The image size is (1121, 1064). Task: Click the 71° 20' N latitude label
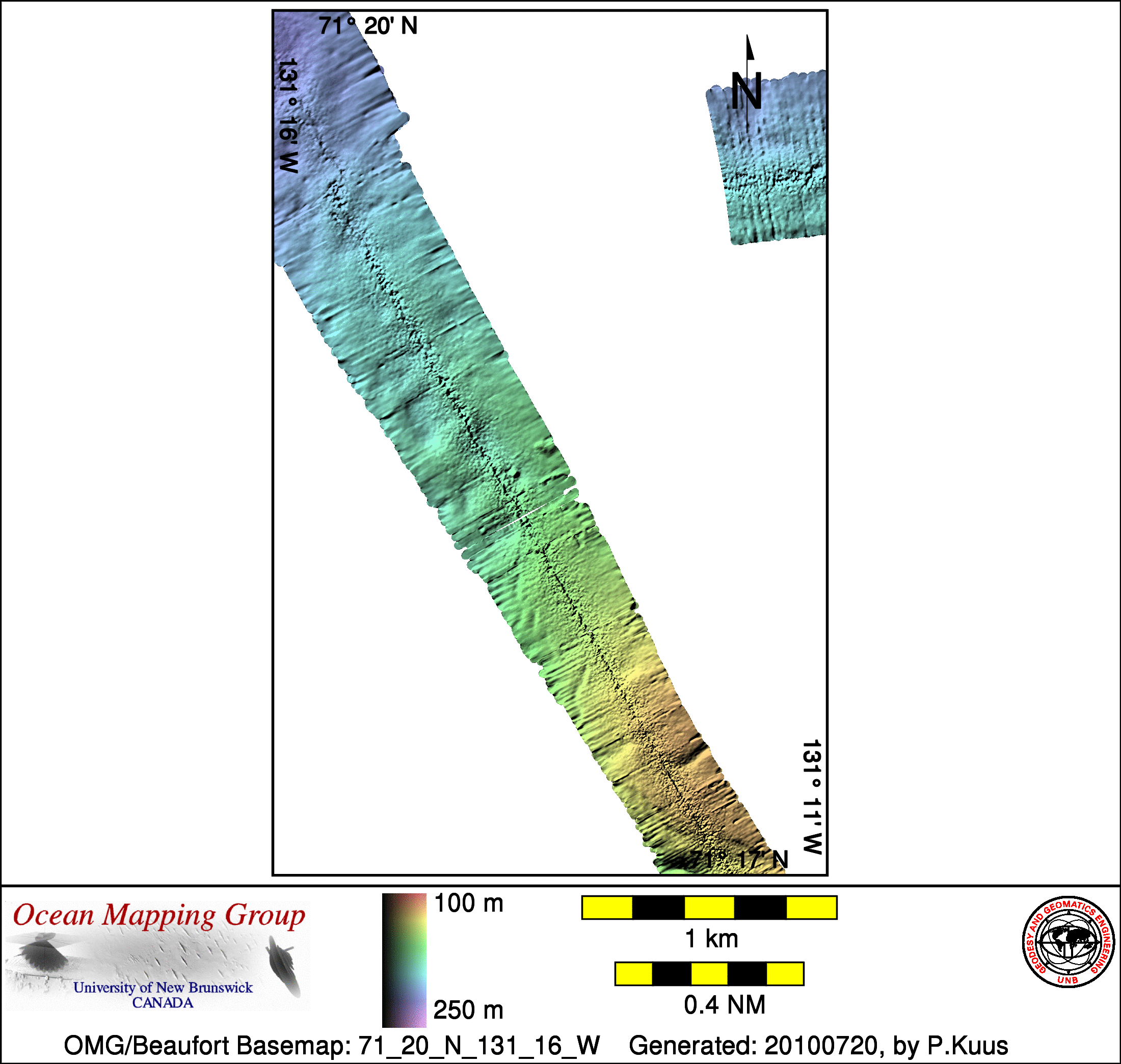pyautogui.click(x=367, y=26)
